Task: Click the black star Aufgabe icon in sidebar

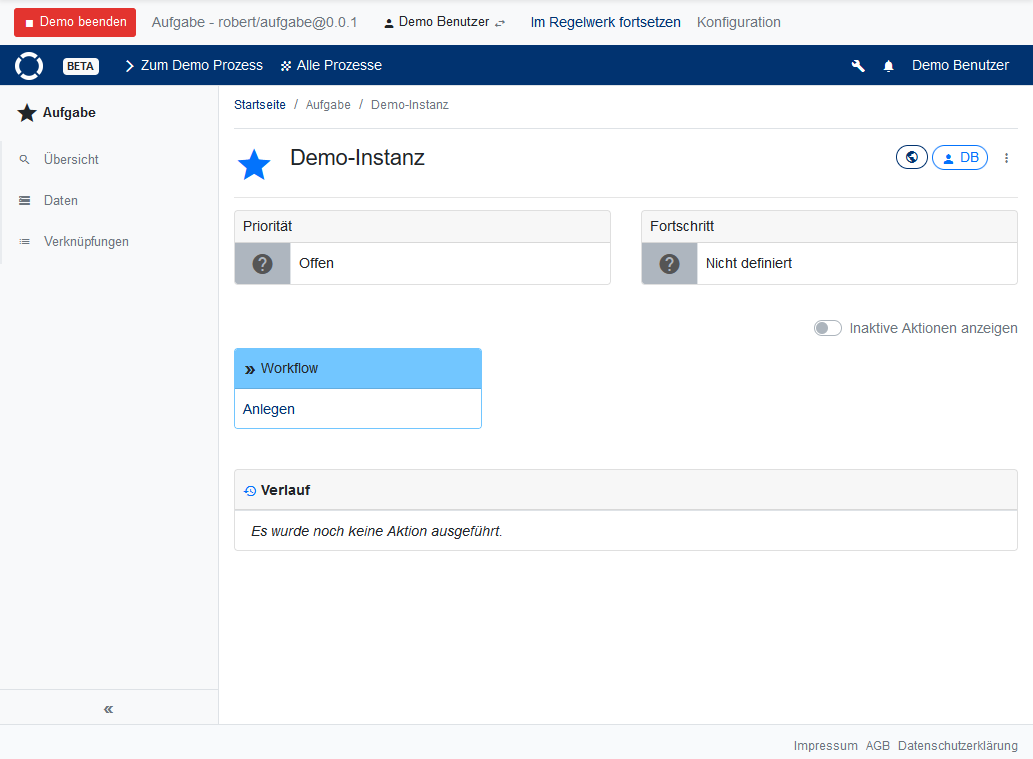Action: tap(26, 113)
